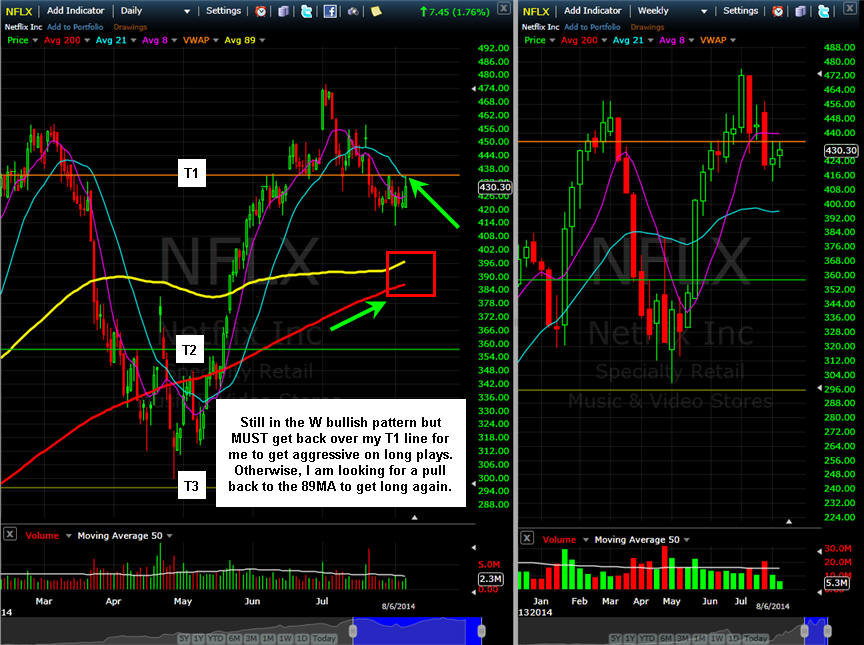Image resolution: width=864 pixels, height=645 pixels.
Task: Expand Price options in Weekly chart
Action: tap(552, 40)
